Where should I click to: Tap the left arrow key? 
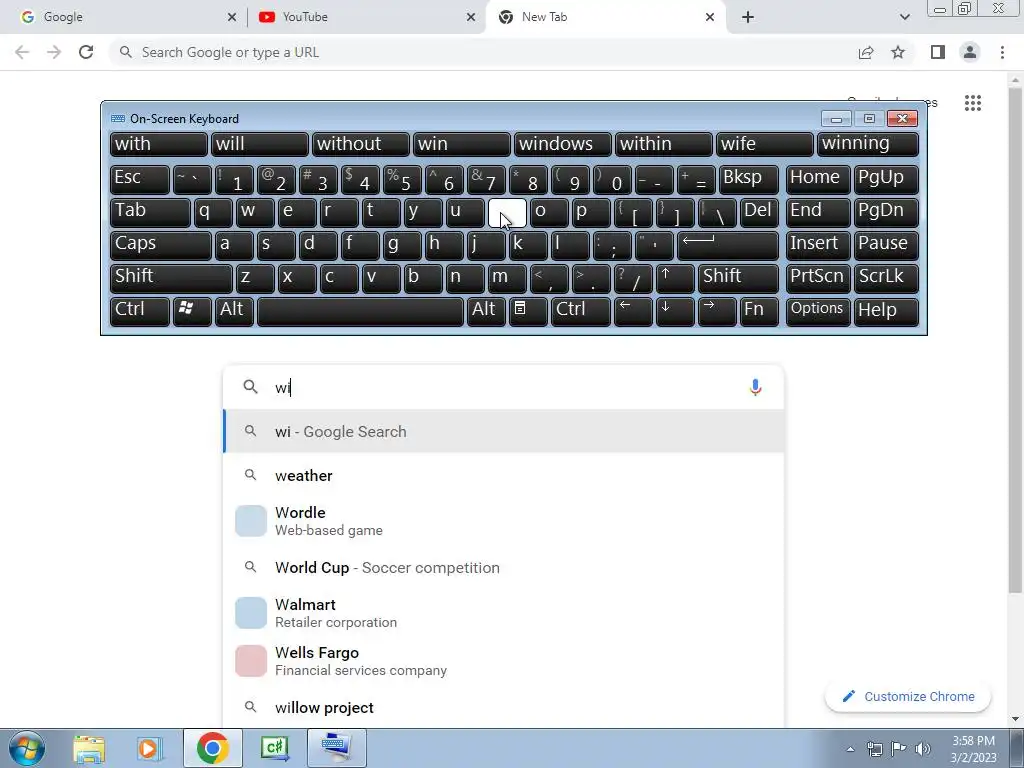(x=633, y=311)
